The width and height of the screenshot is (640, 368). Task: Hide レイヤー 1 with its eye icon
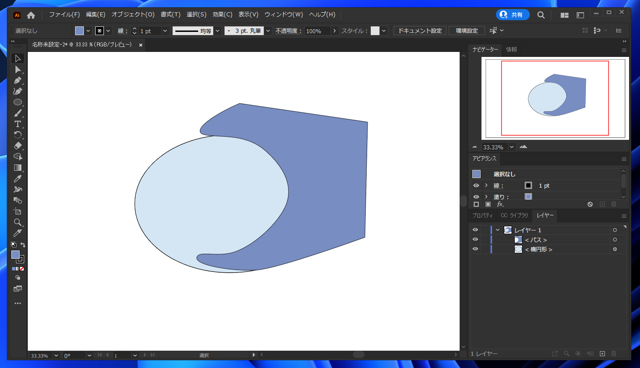pyautogui.click(x=475, y=230)
